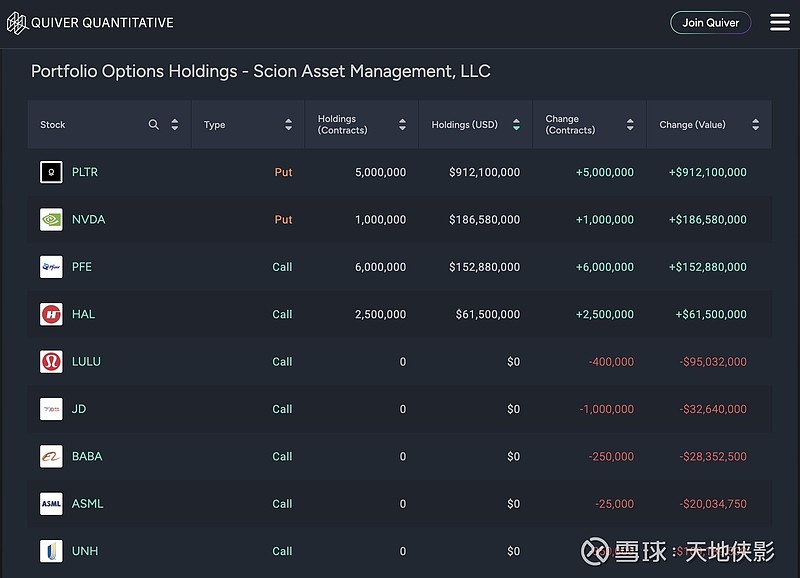Sort by Type column arrows
The width and height of the screenshot is (800, 578).
pyautogui.click(x=288, y=125)
